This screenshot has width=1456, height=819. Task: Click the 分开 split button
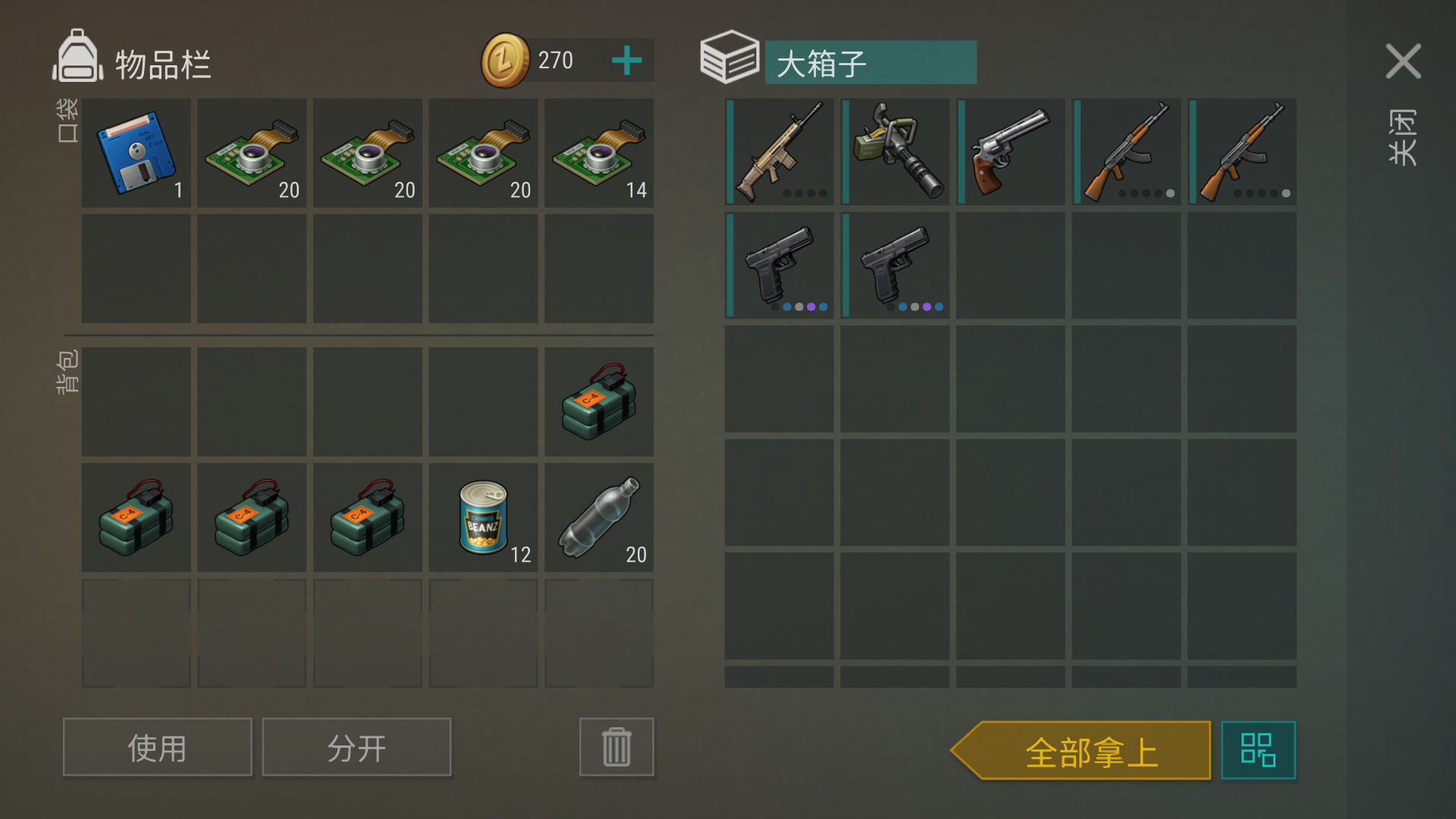[356, 748]
